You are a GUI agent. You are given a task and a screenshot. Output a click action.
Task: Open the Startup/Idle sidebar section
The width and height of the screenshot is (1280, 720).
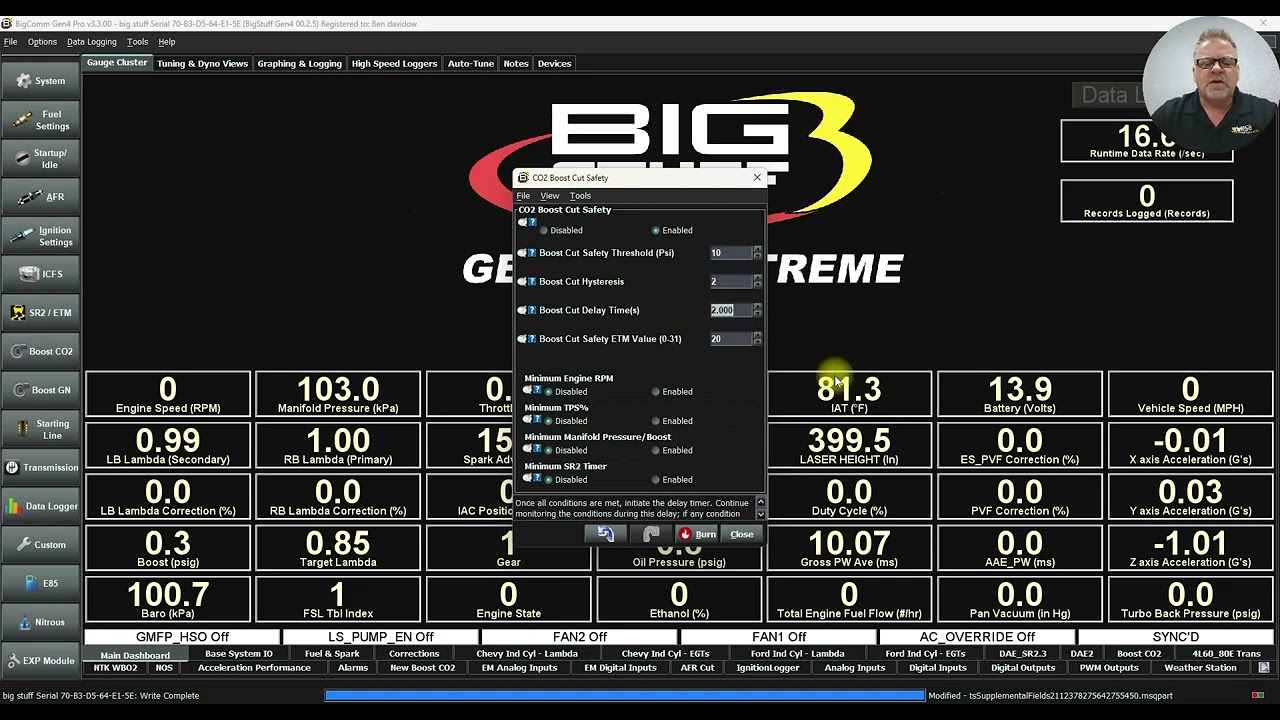(41, 158)
